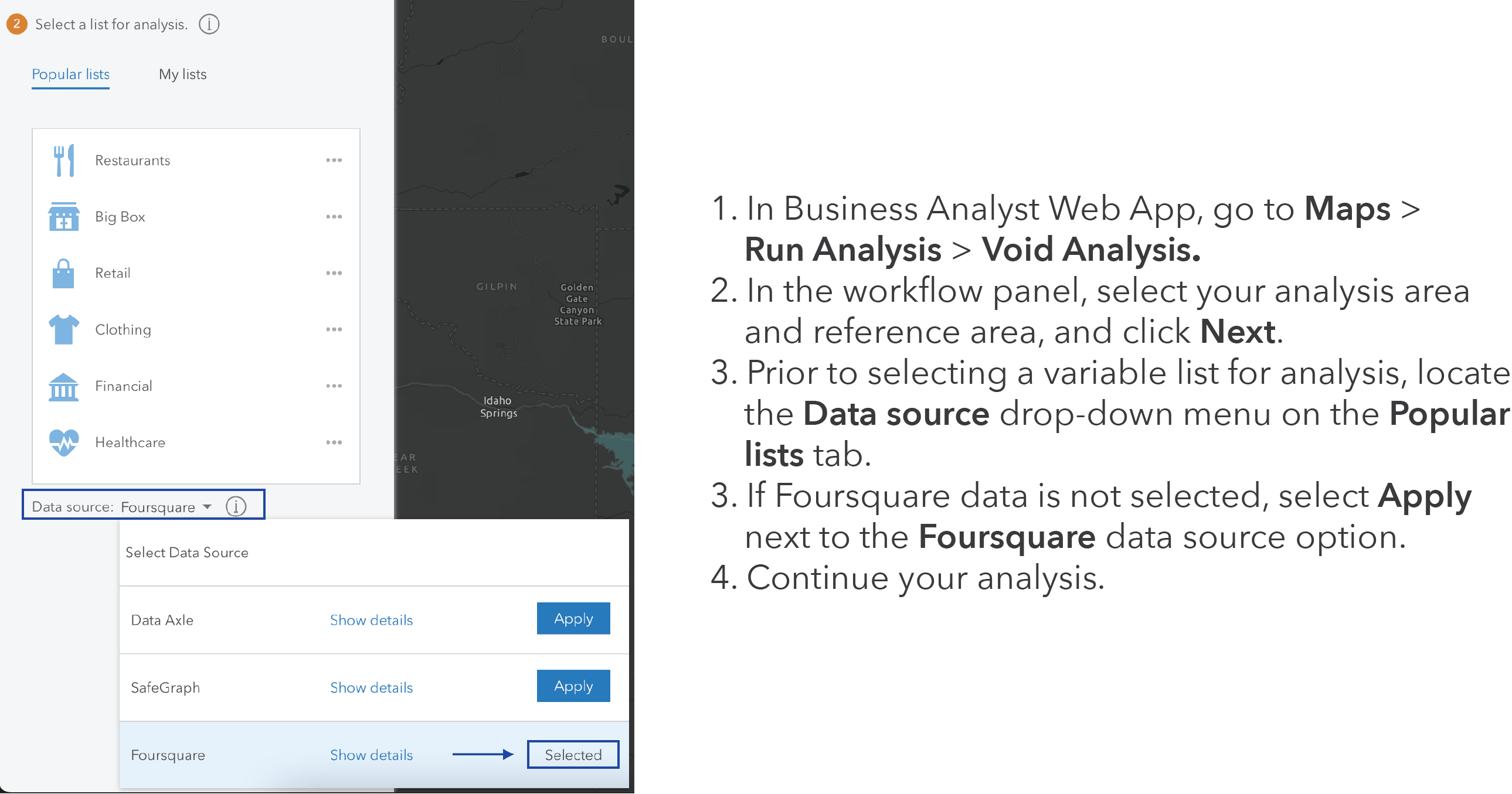Screen dimensions: 1512x794
Task: Apply the SafeGraph data source
Action: [x=572, y=685]
